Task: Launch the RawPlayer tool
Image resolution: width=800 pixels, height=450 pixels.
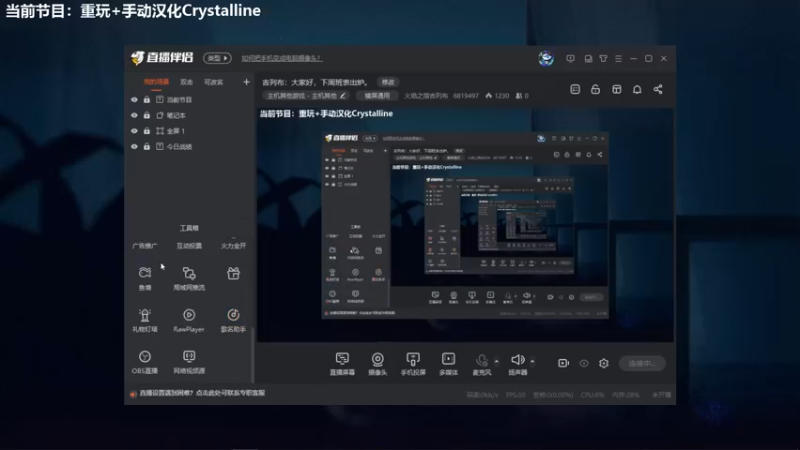Action: 189,320
